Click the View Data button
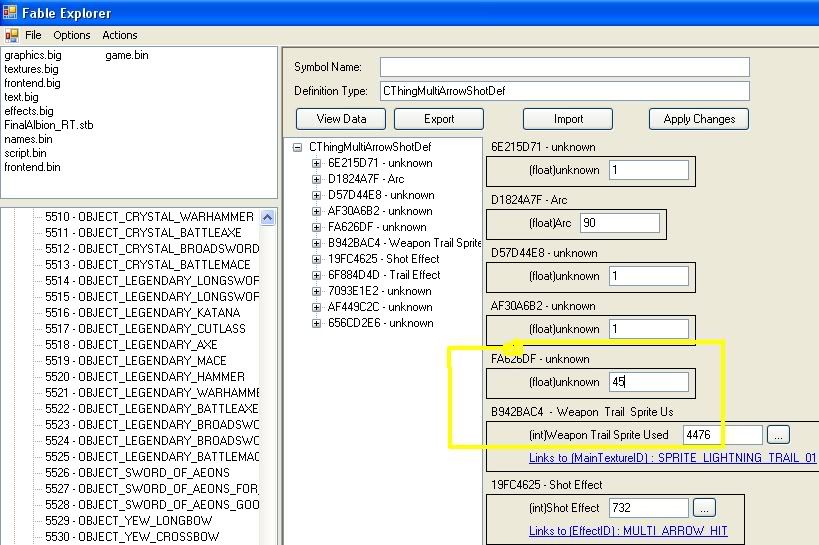Screen dimensions: 819x545 point(341,119)
